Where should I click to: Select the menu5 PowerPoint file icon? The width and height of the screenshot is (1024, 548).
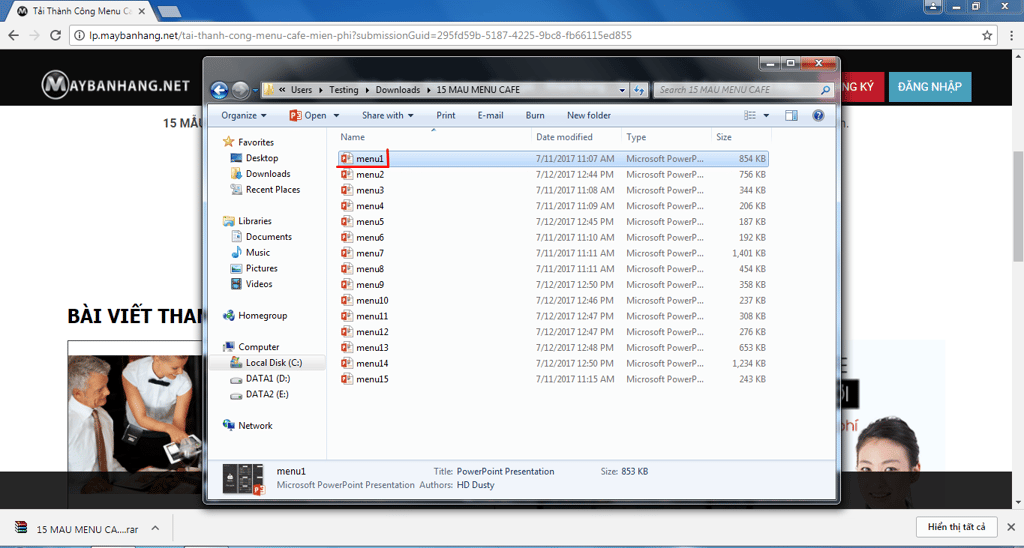tap(347, 221)
